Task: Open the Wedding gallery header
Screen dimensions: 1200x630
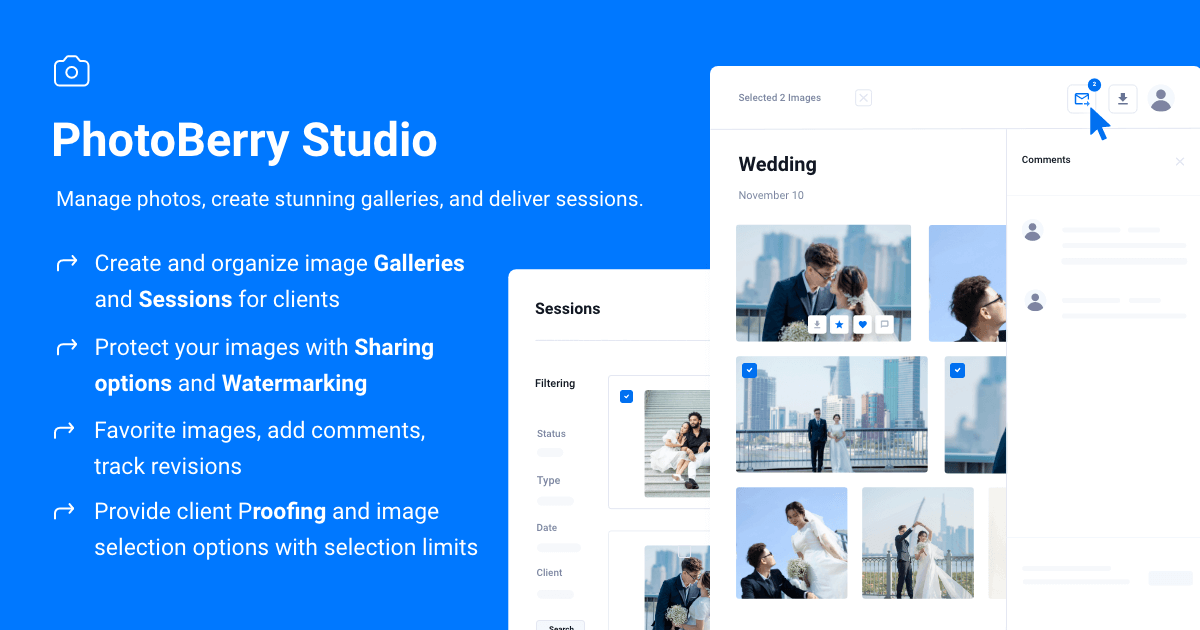Action: click(x=777, y=164)
